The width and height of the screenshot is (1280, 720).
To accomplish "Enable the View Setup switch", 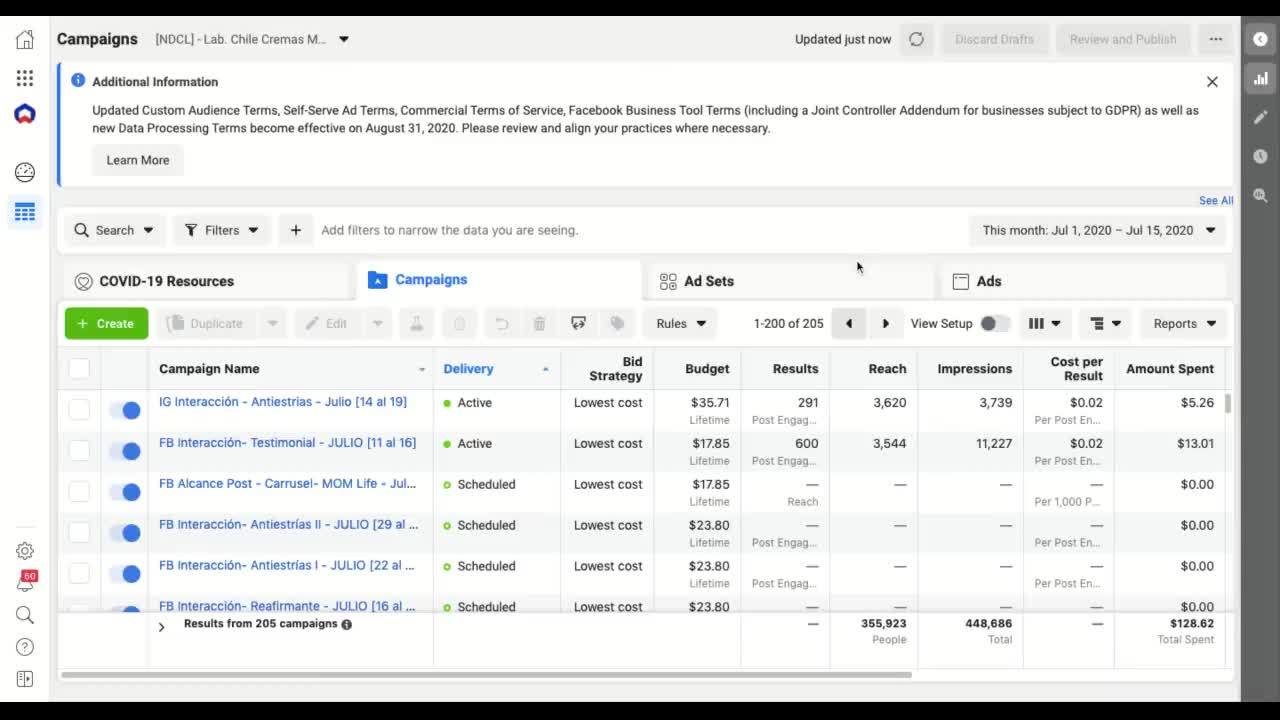I will (994, 323).
